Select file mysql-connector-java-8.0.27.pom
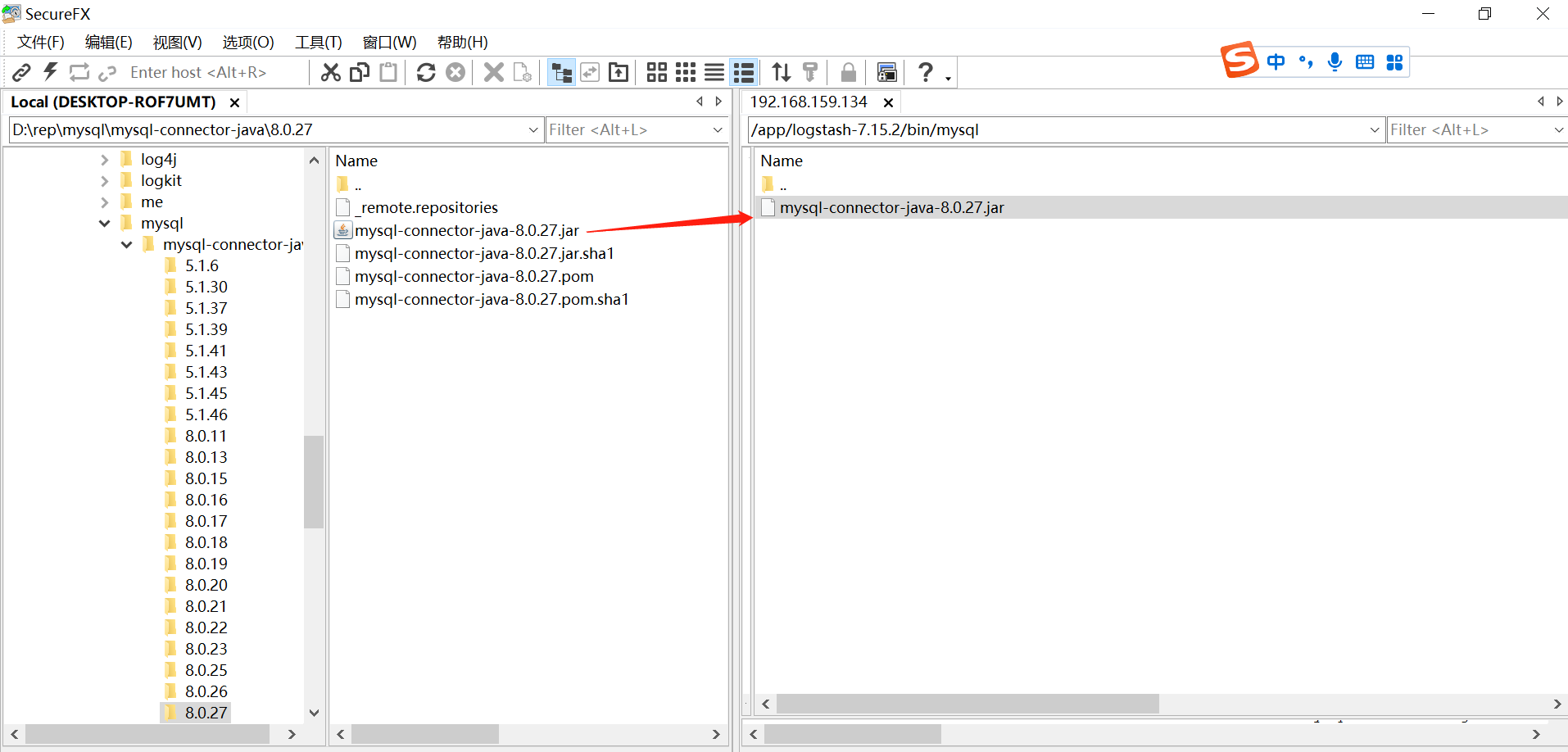The image size is (1568, 752). (x=474, y=277)
